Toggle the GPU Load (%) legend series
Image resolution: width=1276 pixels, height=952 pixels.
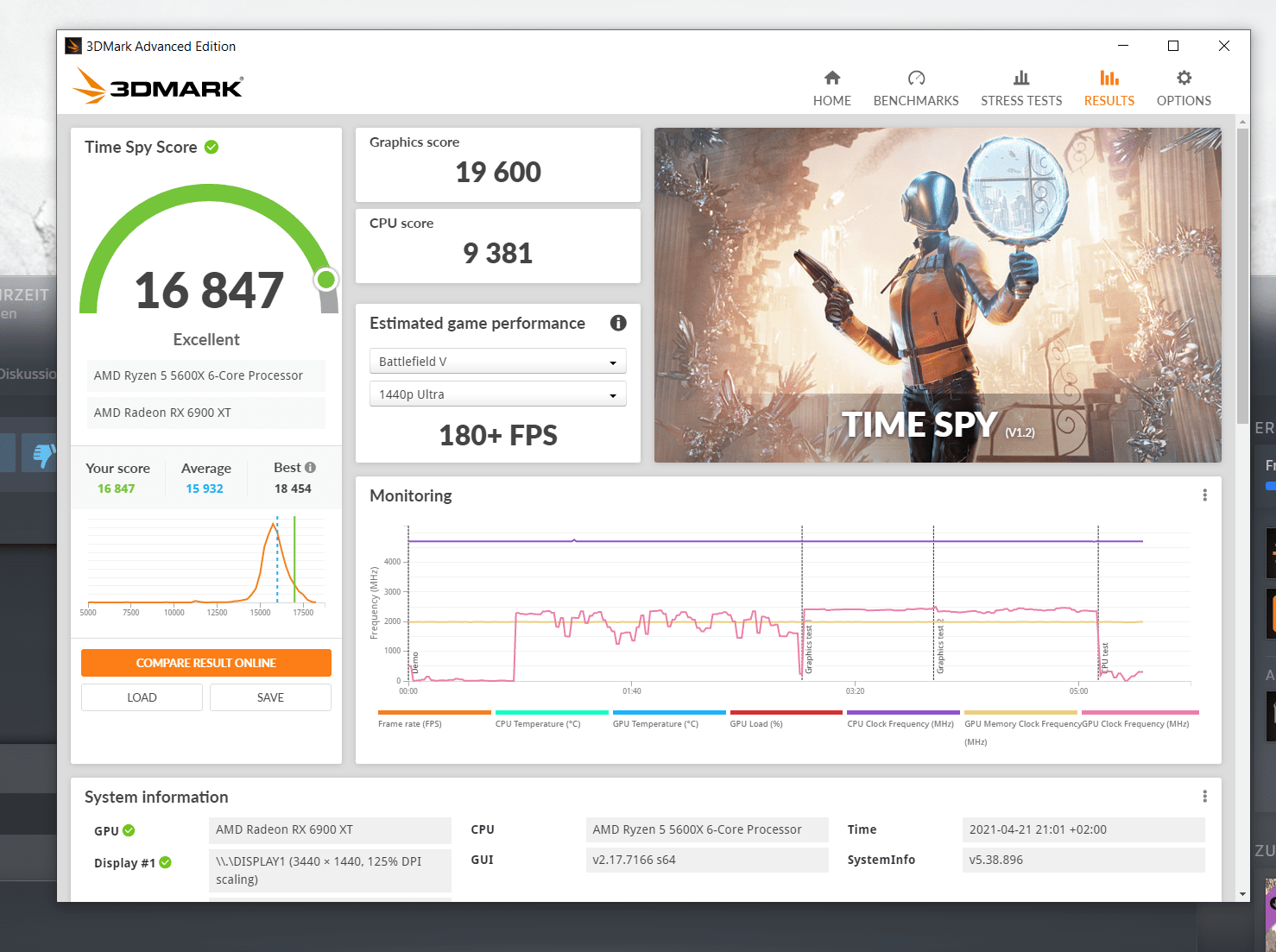[x=786, y=720]
